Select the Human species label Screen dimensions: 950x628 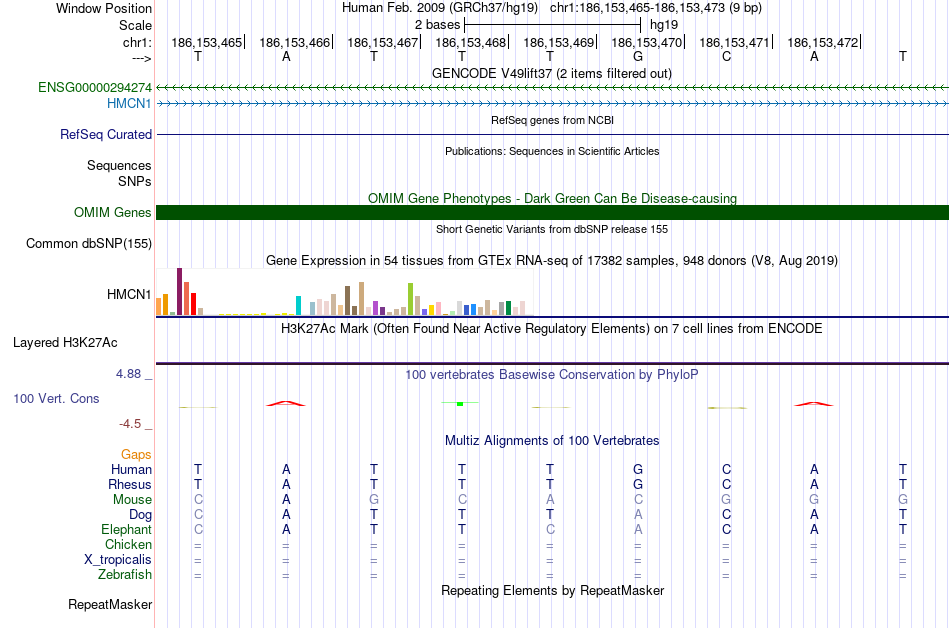click(x=131, y=469)
